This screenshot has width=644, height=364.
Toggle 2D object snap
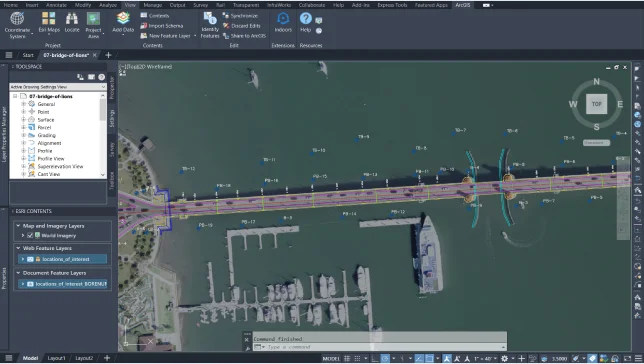(429, 359)
